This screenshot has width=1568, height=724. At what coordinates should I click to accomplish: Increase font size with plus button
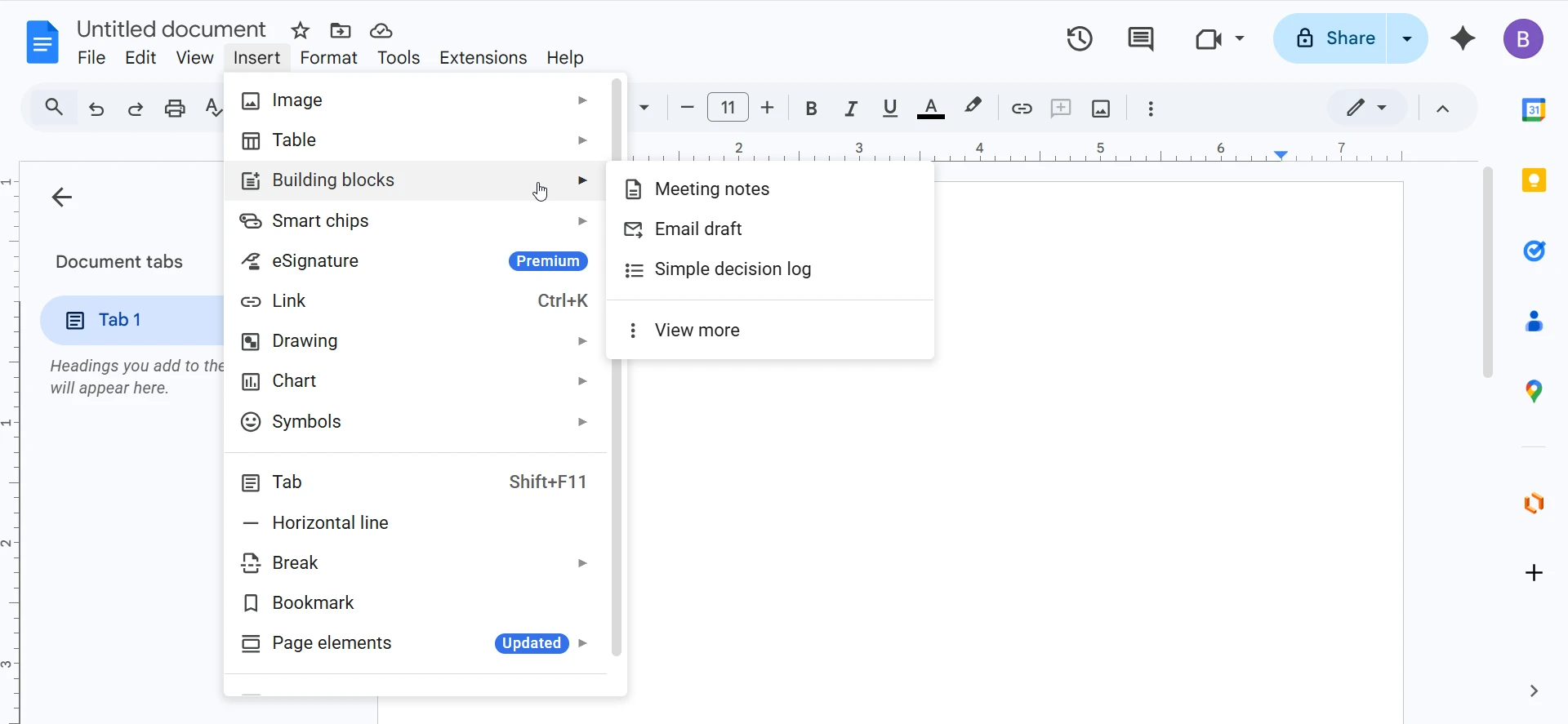pos(767,108)
